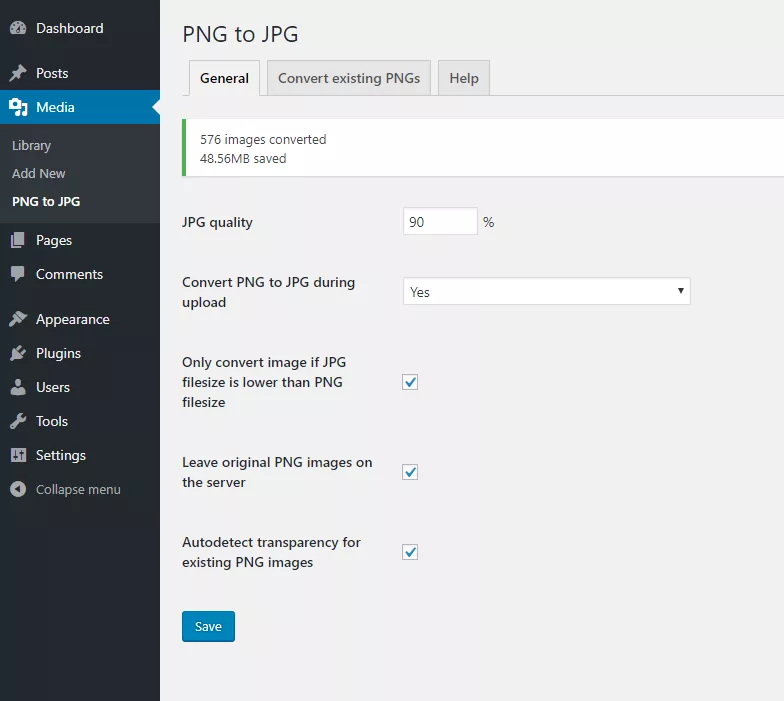Open Users menu label
This screenshot has width=784, height=701.
pyautogui.click(x=52, y=387)
